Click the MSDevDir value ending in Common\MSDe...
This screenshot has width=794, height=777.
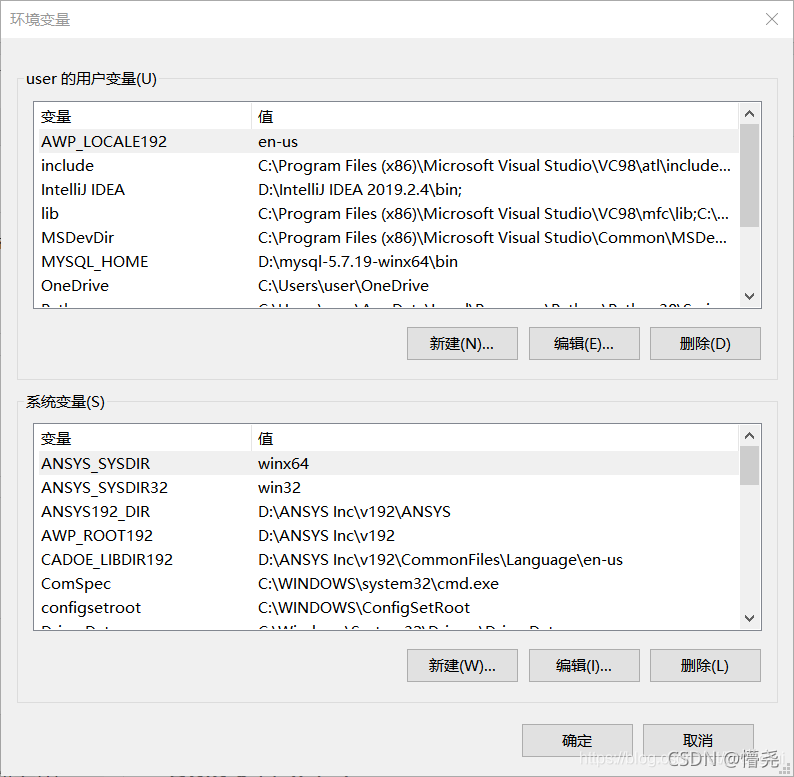493,238
